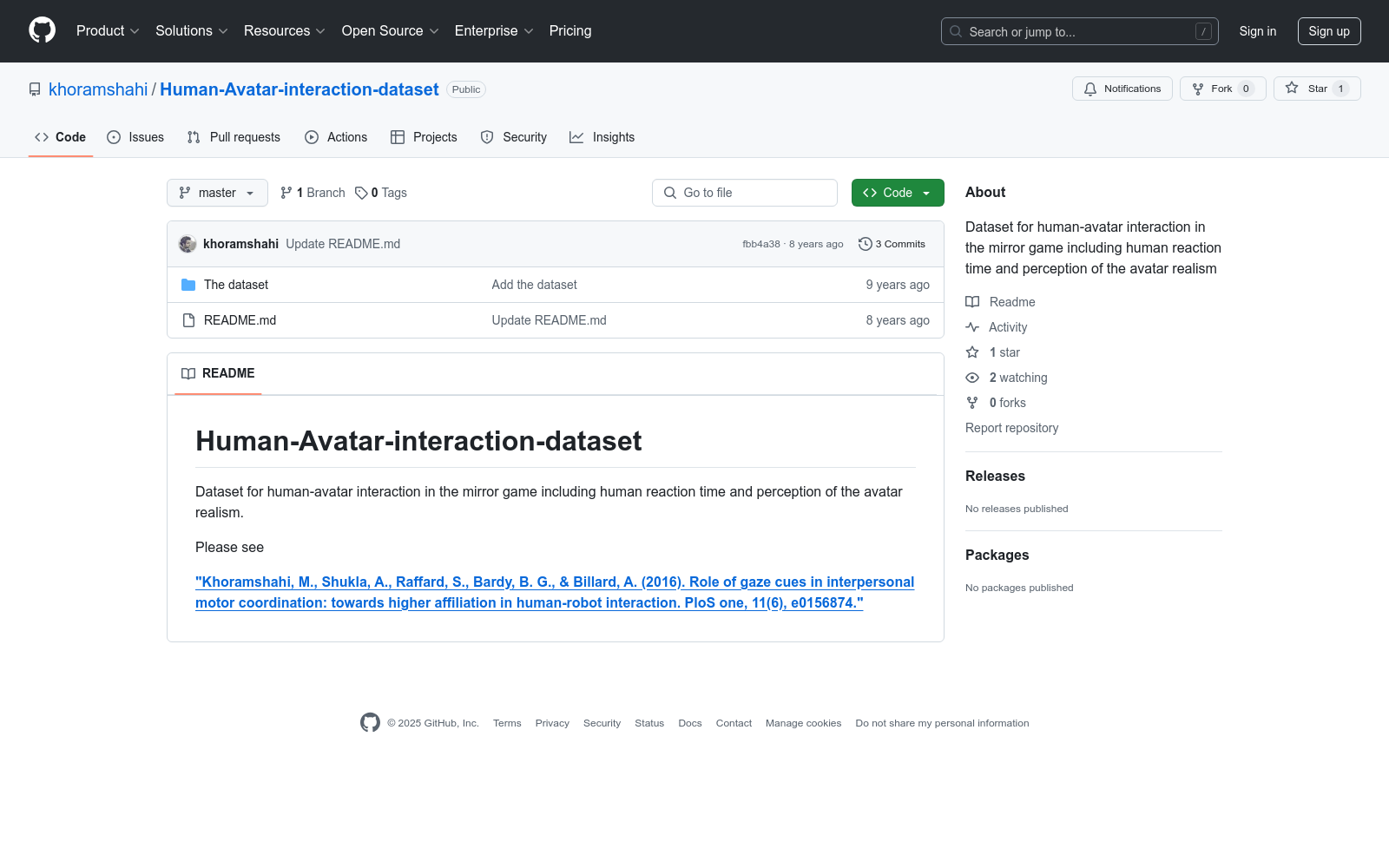Click the star icon in About sidebar
The width and height of the screenshot is (1389, 868).
[972, 352]
